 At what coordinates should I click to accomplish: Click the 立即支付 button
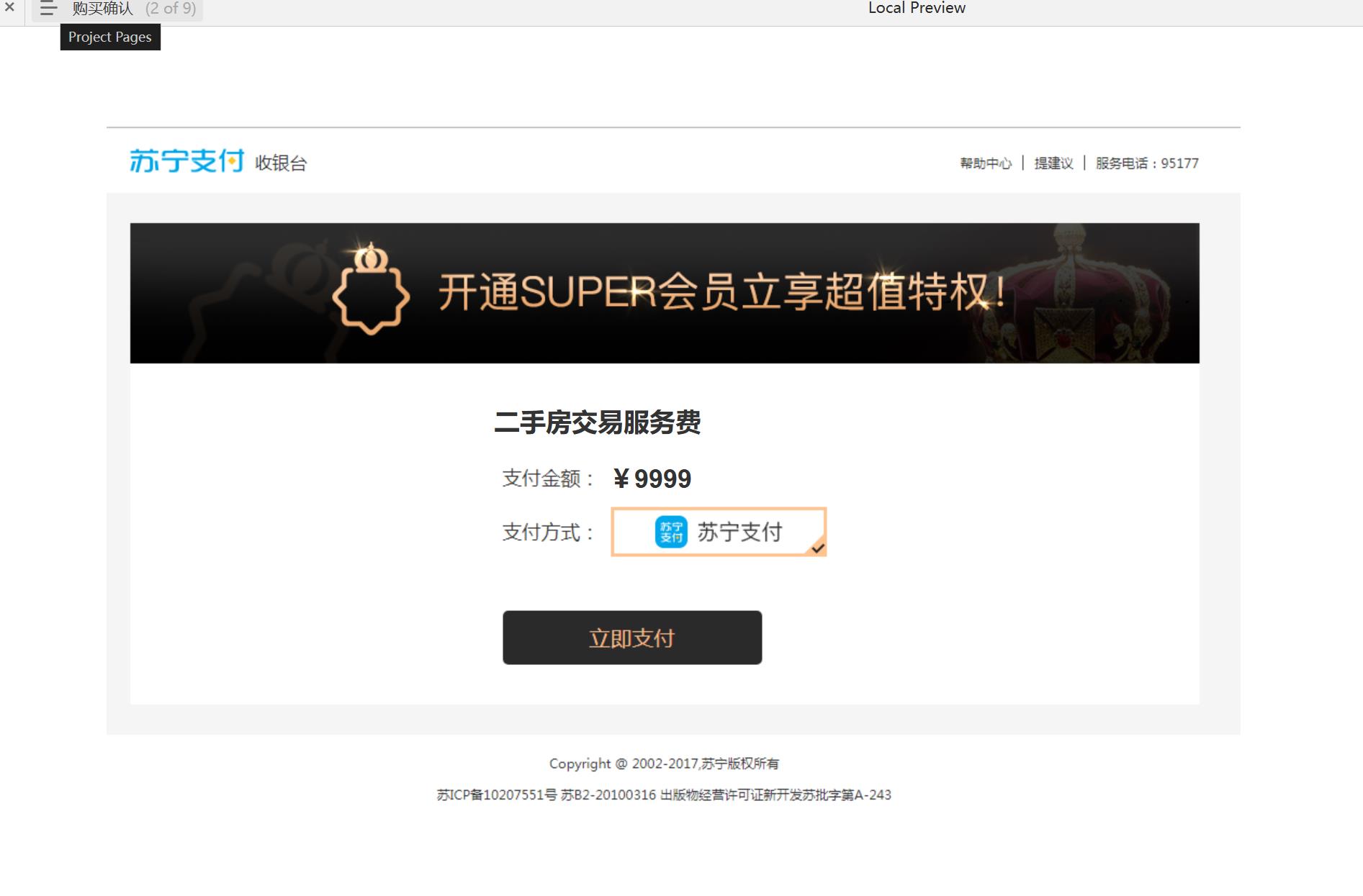pyautogui.click(x=632, y=638)
